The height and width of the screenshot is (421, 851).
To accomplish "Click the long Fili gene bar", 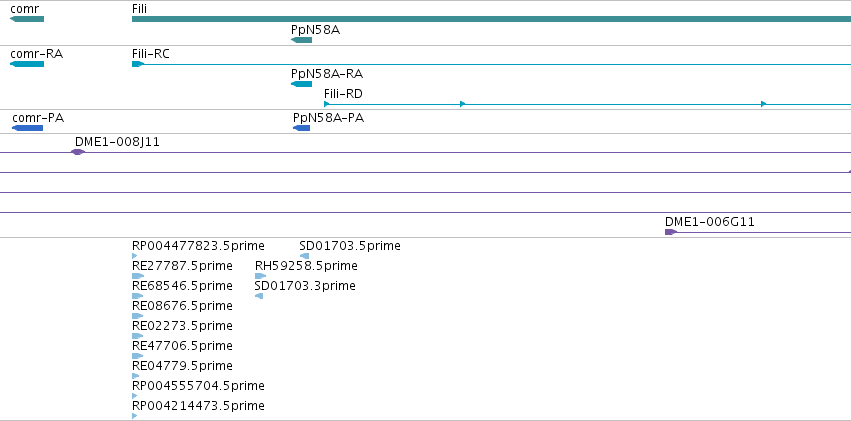I will tap(491, 20).
